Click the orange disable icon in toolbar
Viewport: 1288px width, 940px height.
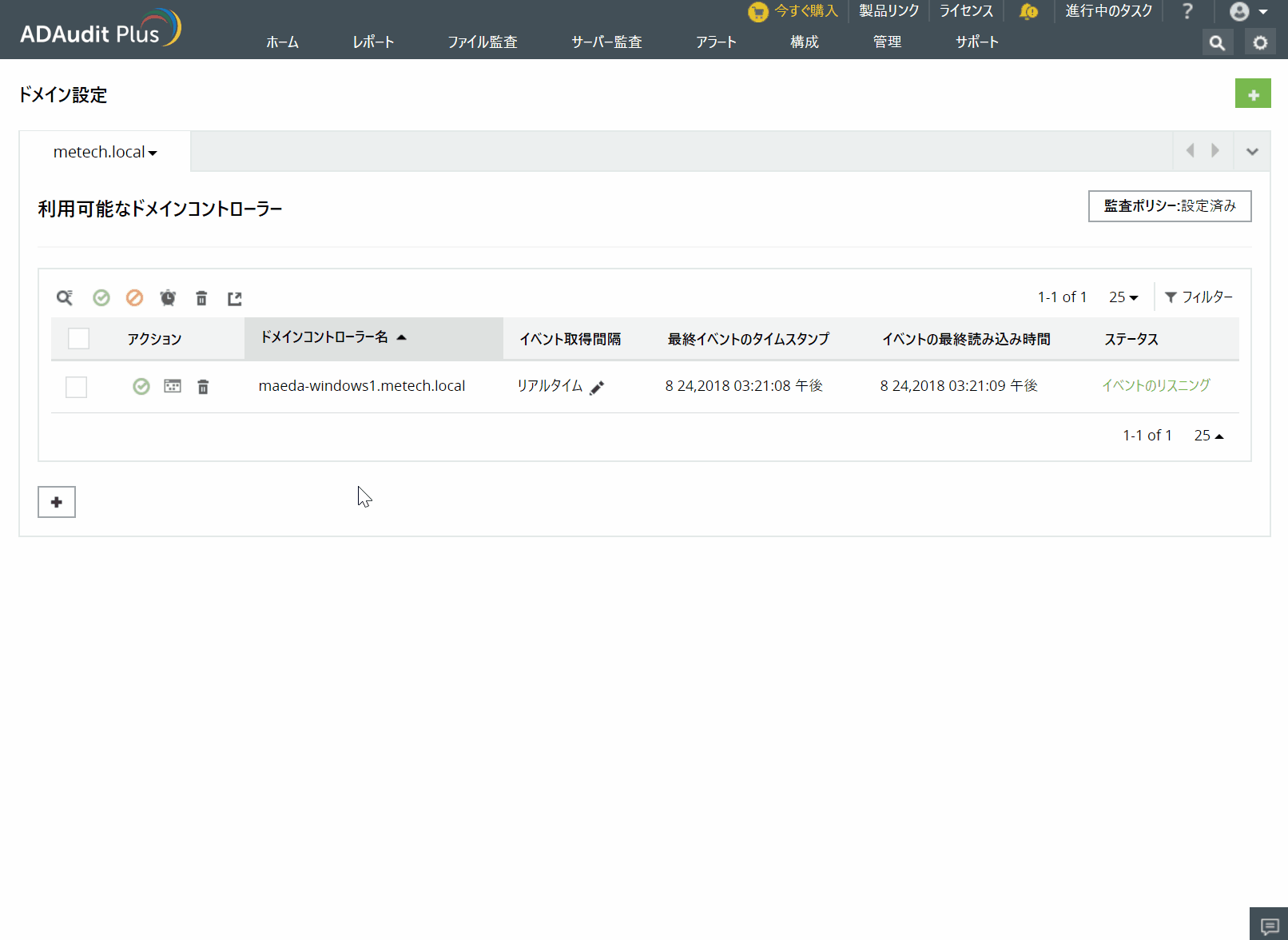tap(134, 298)
